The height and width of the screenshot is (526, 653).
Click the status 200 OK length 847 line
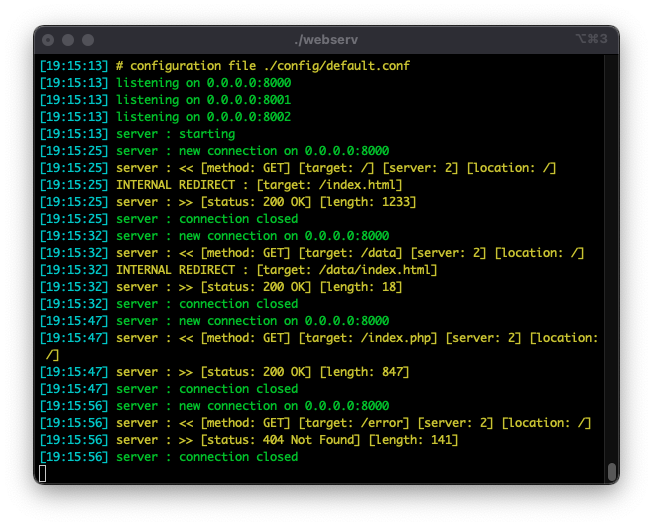pos(224,372)
